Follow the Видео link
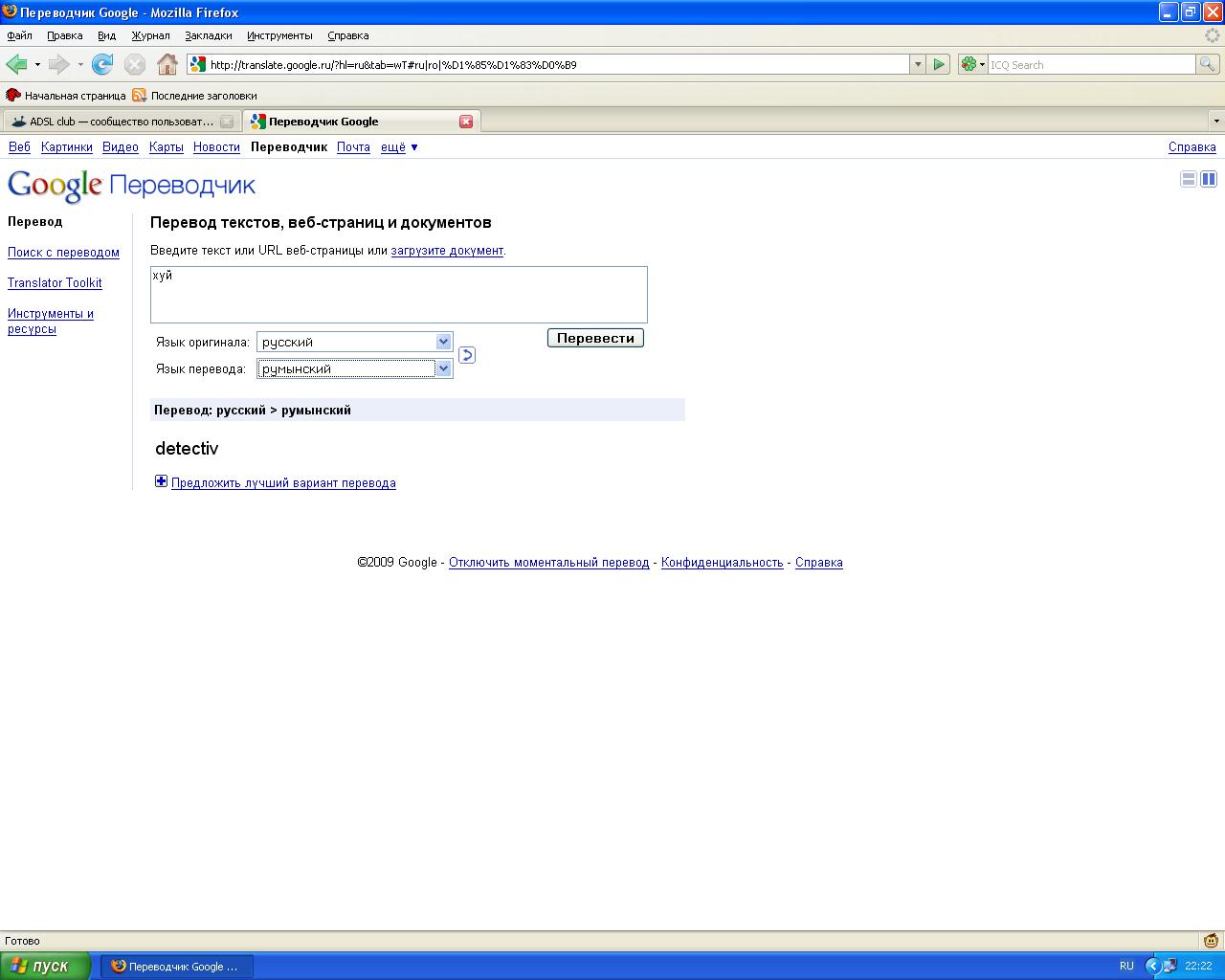The width and height of the screenshot is (1225, 980). [x=121, y=147]
